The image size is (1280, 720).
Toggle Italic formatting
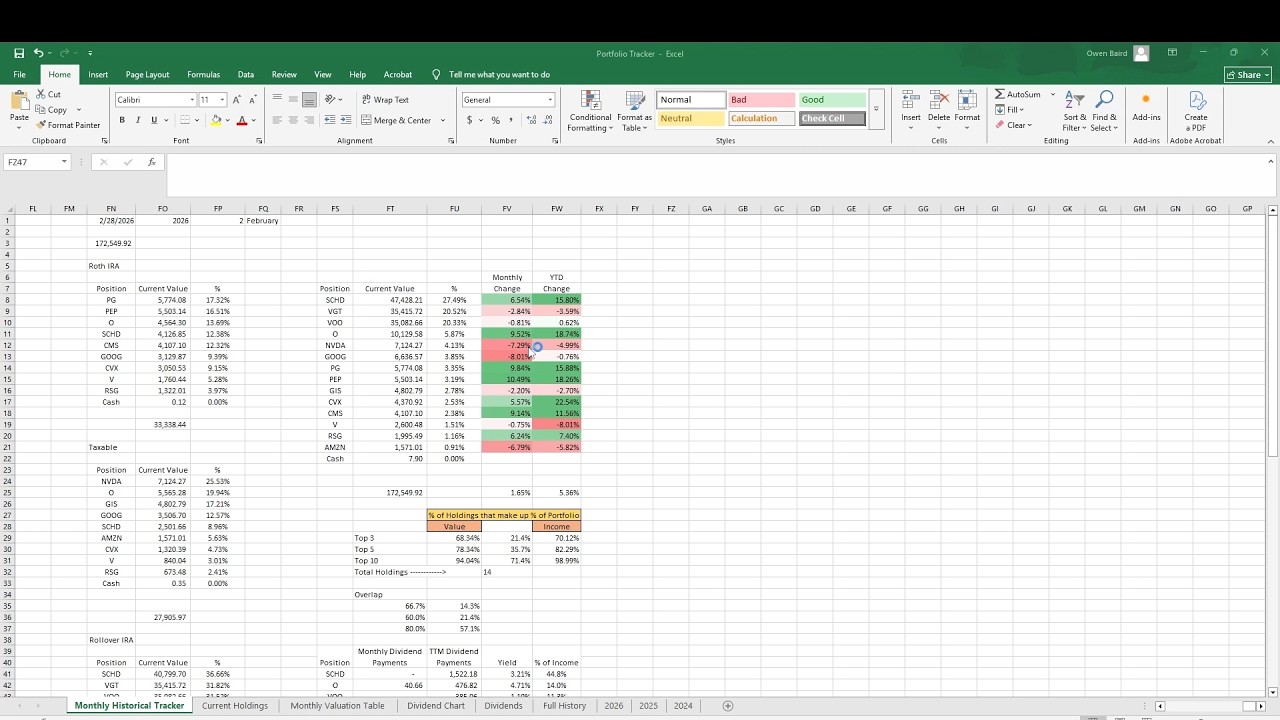(x=138, y=120)
